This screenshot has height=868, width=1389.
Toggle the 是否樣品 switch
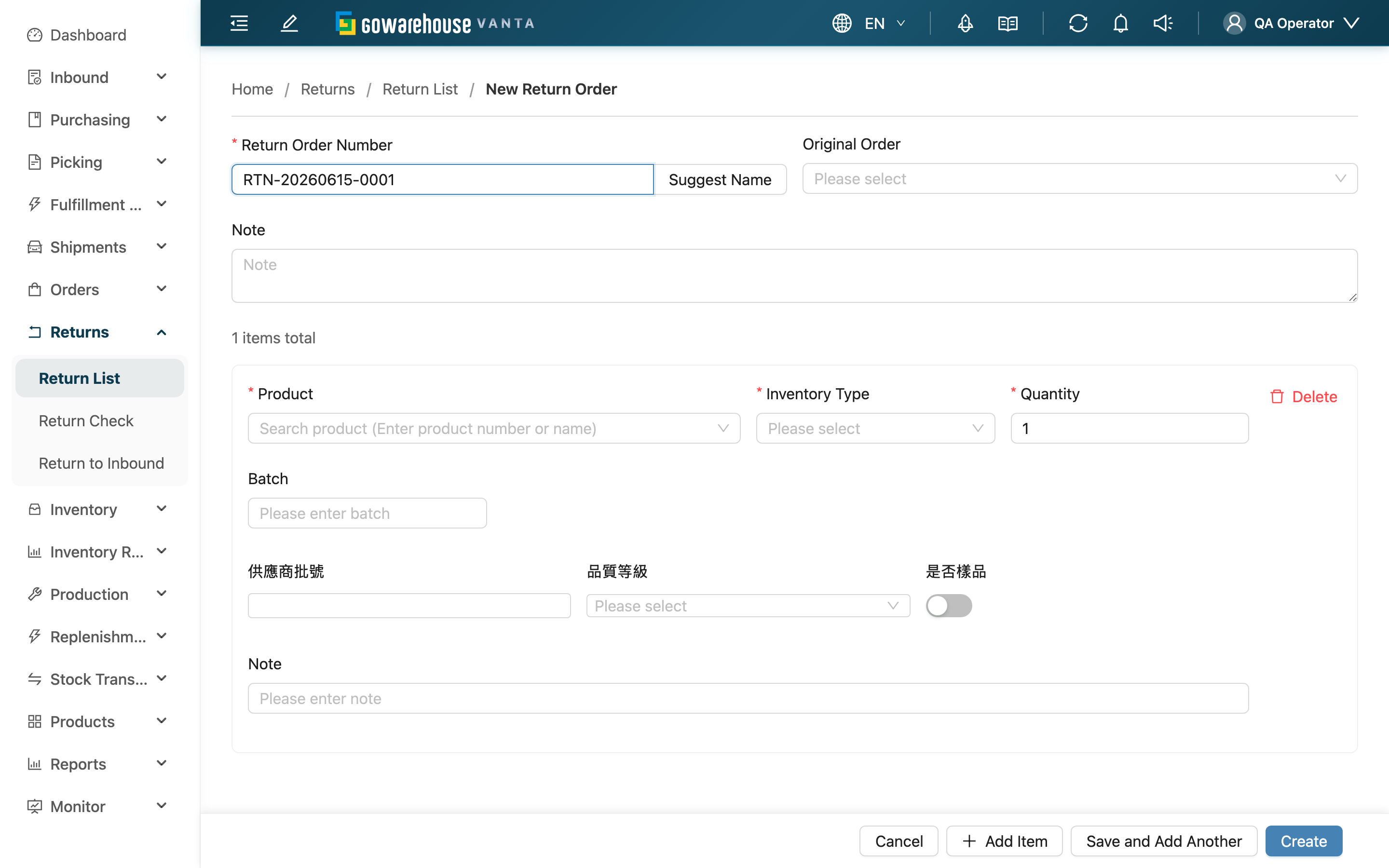[x=949, y=606]
